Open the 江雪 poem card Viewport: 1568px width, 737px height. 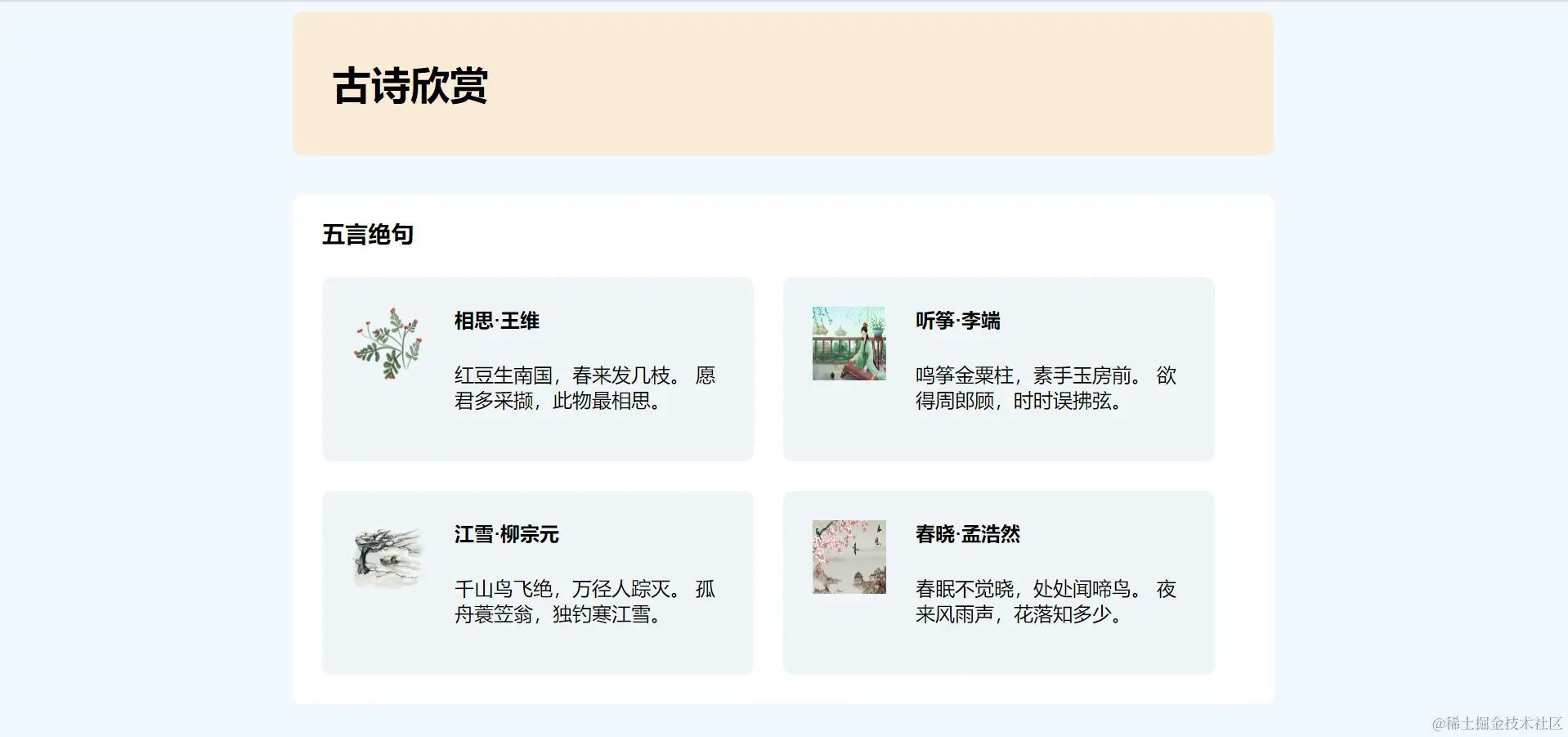click(x=537, y=582)
